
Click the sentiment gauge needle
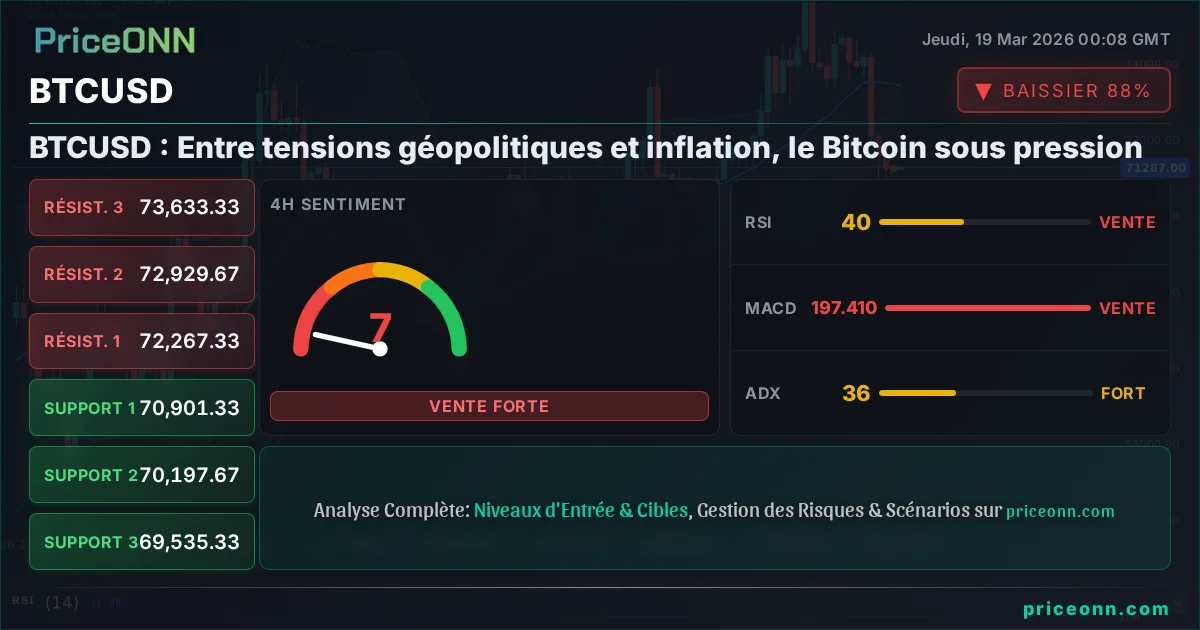point(345,340)
